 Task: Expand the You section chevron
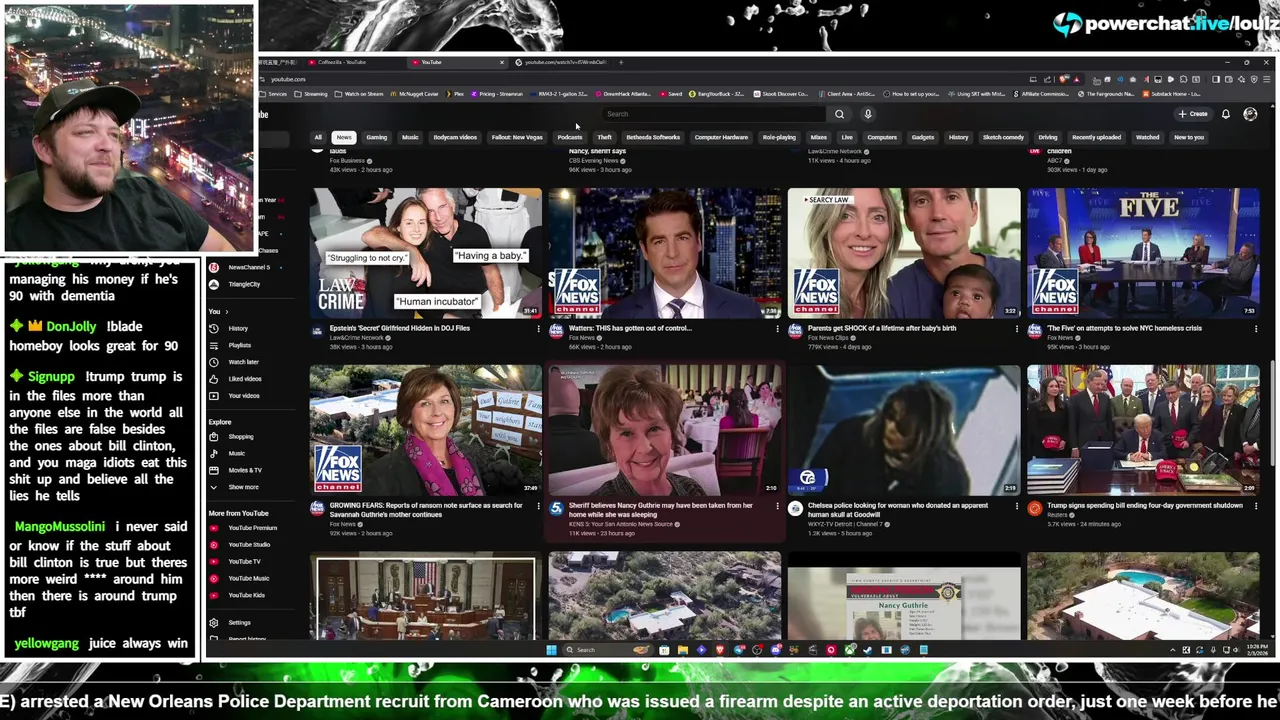pos(226,312)
